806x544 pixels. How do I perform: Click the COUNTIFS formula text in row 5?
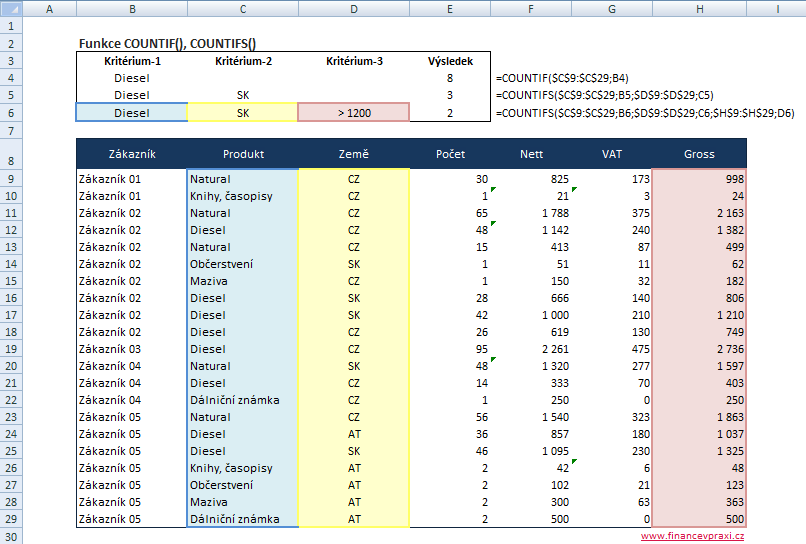click(x=604, y=95)
